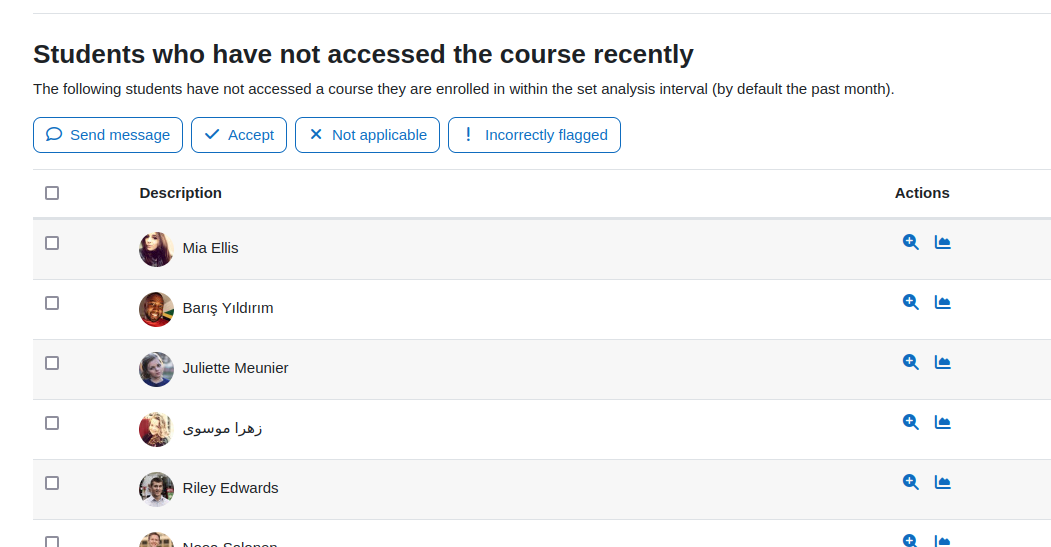Viewport: 1051px width, 547px height.
Task: Open prediction details for Riley Edwards
Action: point(910,482)
